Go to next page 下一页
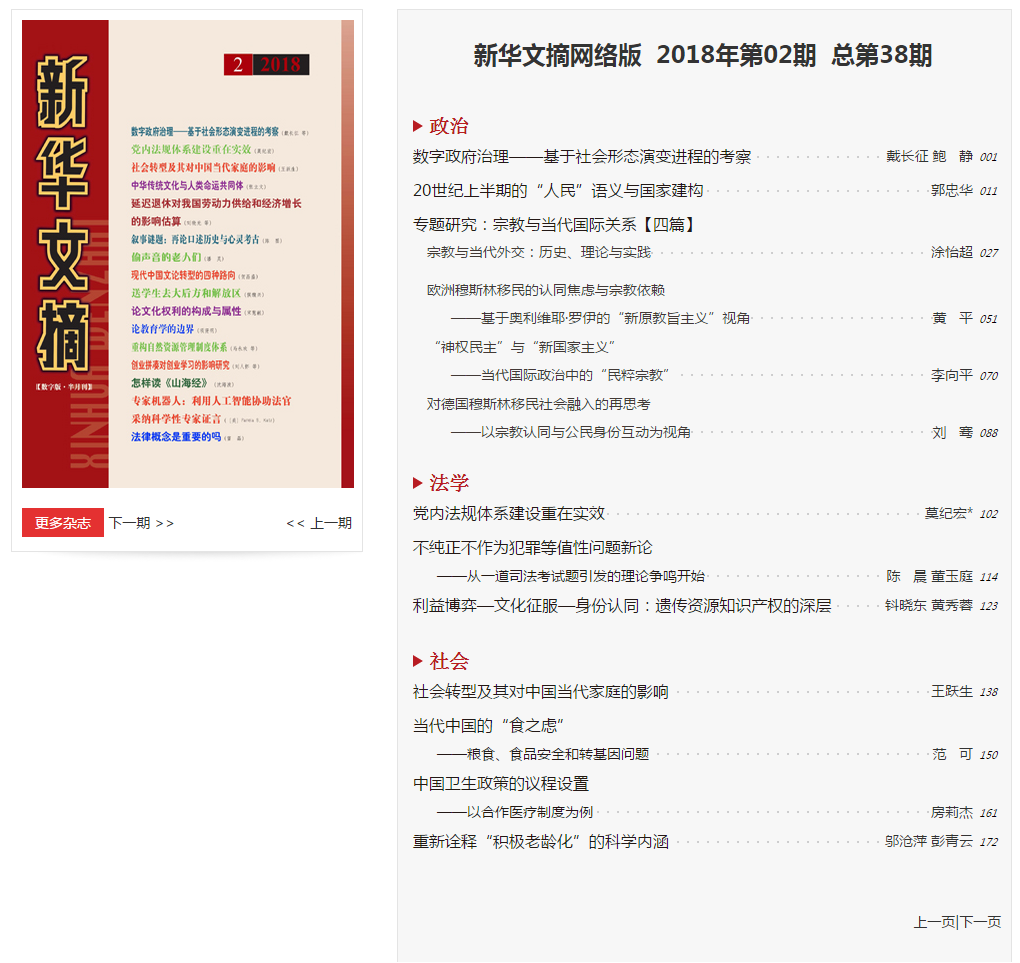The width and height of the screenshot is (1020, 963). point(980,922)
